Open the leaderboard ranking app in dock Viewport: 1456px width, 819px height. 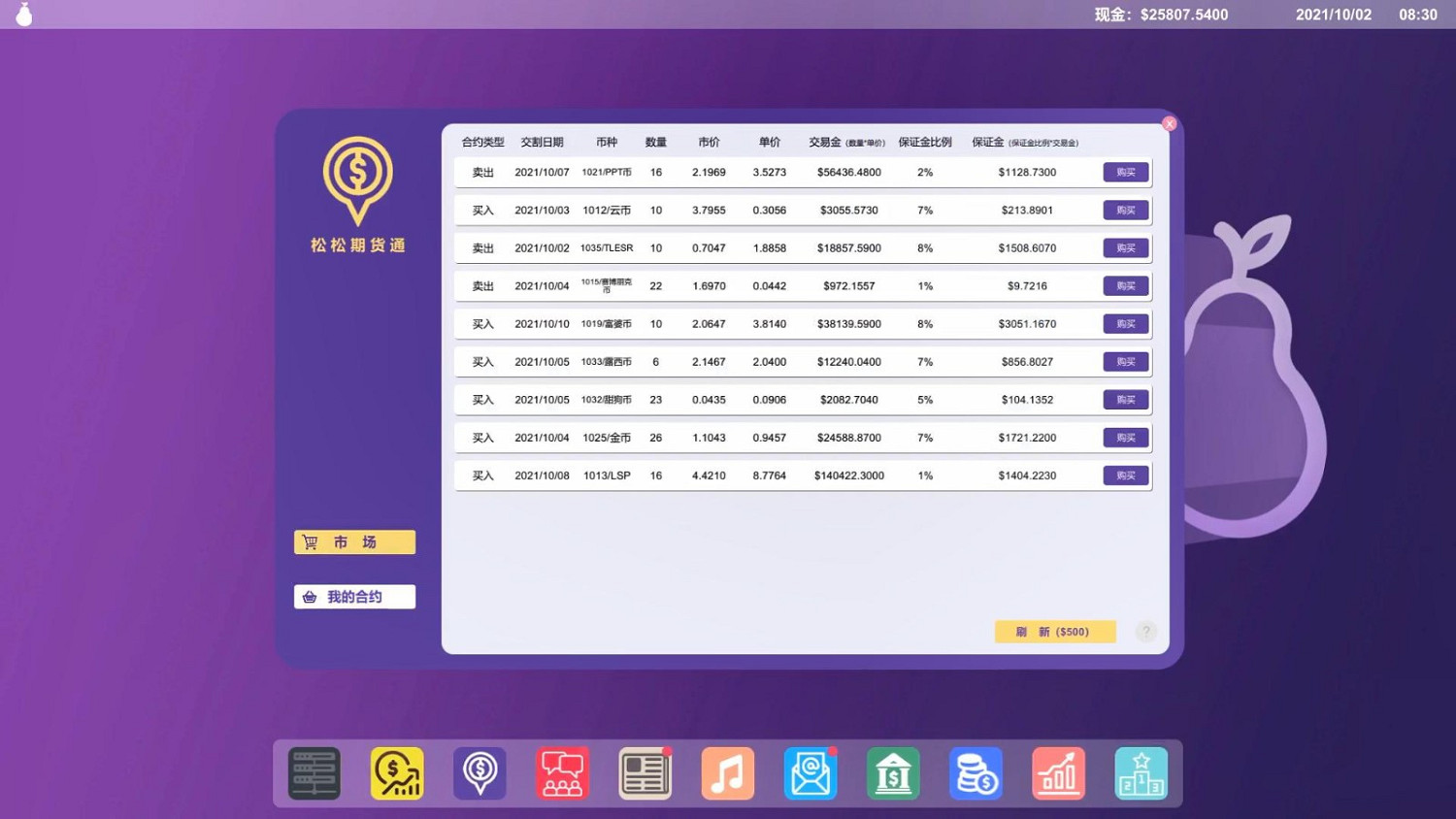pyautogui.click(x=1142, y=773)
